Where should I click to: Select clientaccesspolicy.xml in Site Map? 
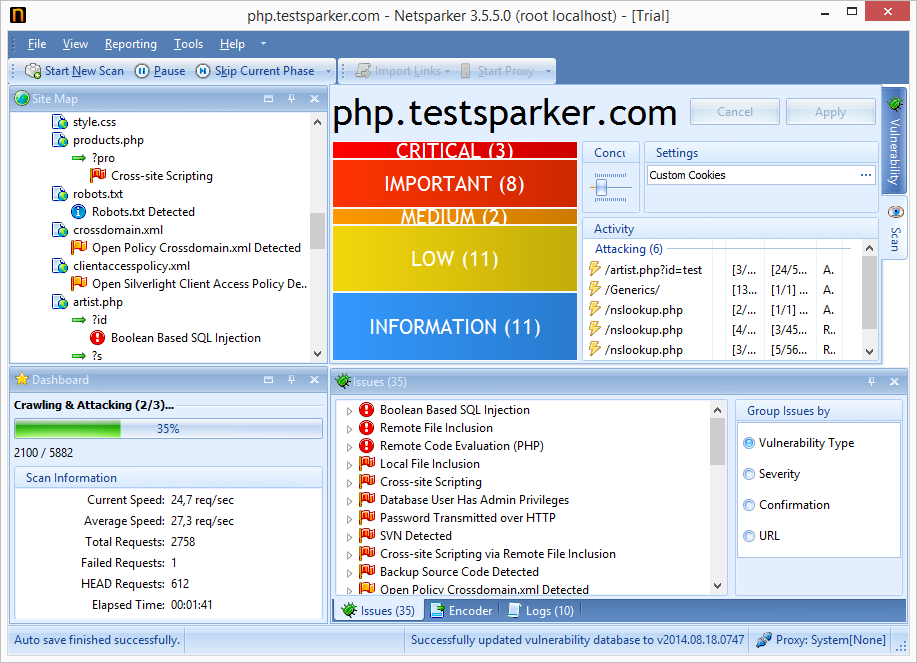pos(132,266)
